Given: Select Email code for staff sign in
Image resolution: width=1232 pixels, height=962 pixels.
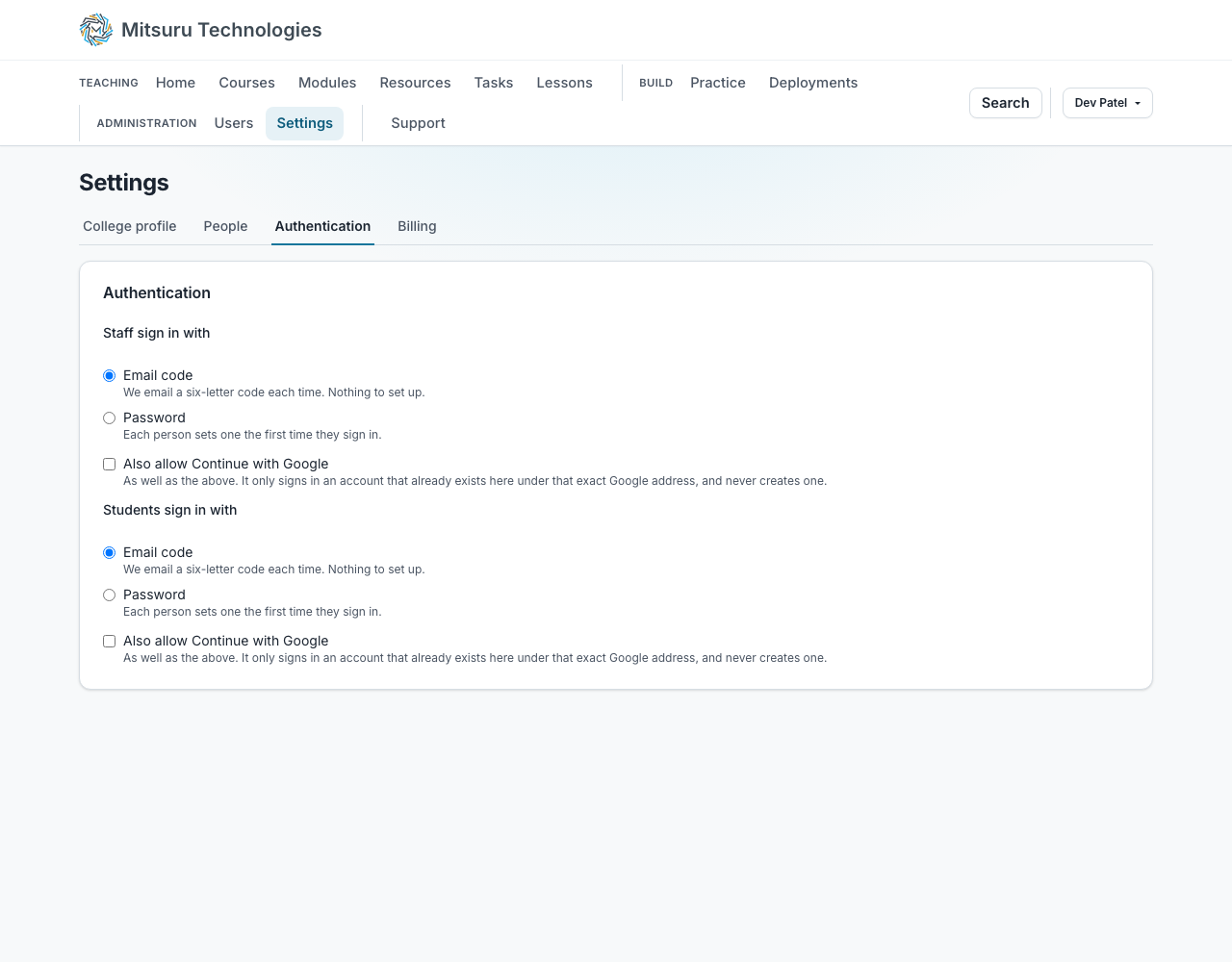Looking at the screenshot, I should (109, 375).
